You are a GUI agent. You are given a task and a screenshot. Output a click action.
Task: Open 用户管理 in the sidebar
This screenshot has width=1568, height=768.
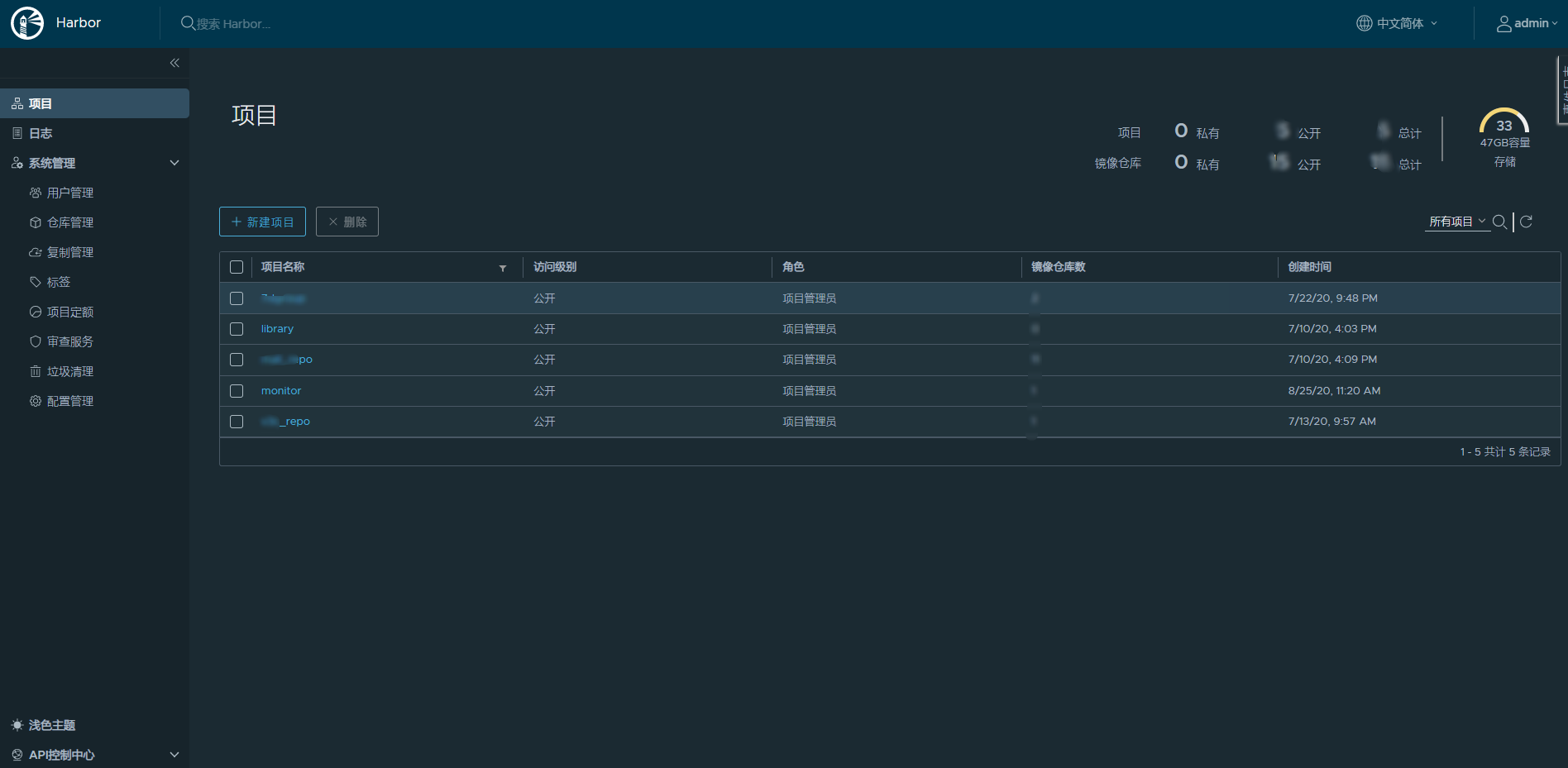tap(69, 193)
